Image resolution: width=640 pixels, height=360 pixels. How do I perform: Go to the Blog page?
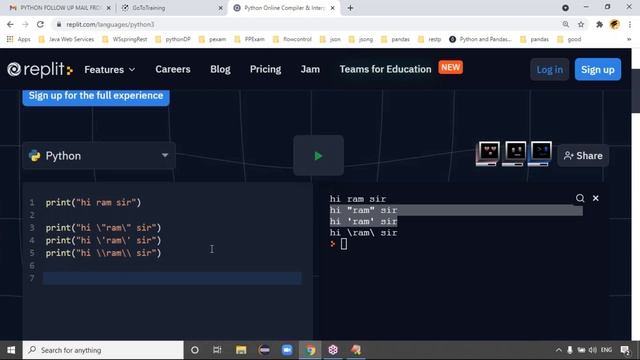pos(220,69)
